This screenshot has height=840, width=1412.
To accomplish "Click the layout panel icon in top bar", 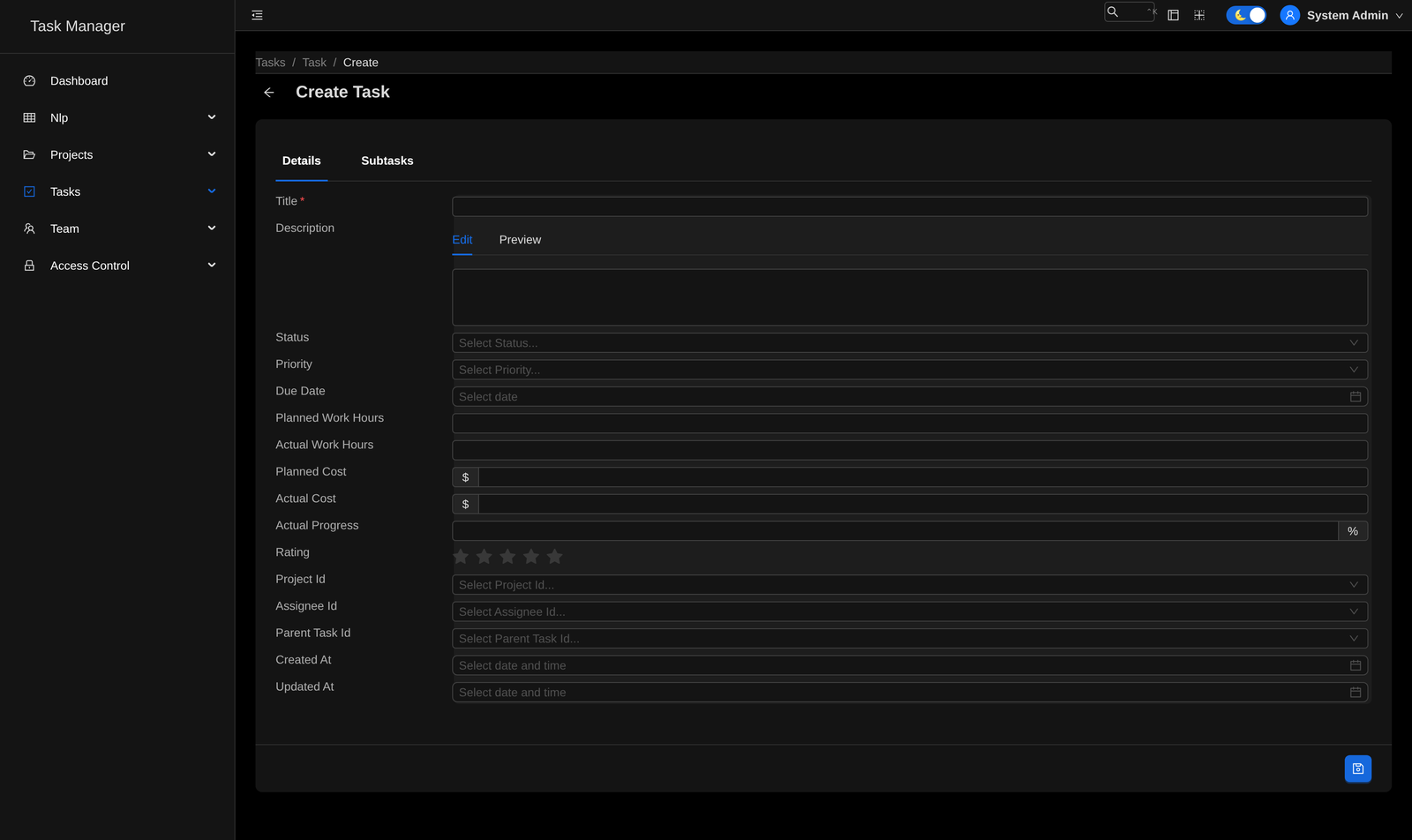I will click(1173, 15).
